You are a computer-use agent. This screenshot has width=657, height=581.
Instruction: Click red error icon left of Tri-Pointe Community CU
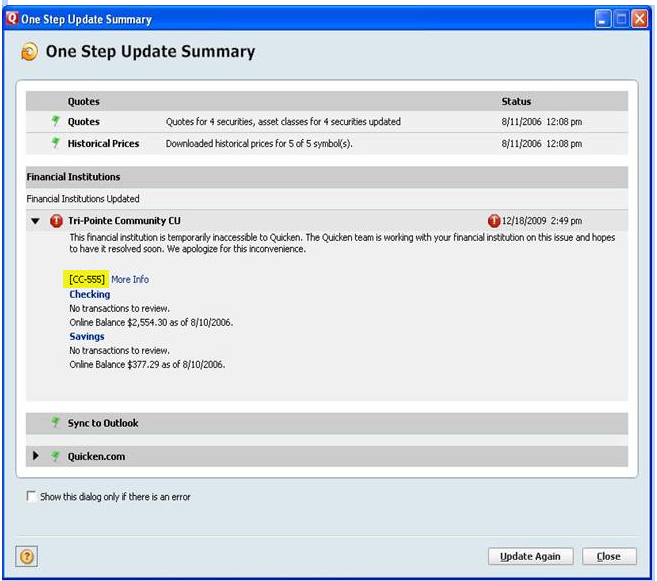pos(56,221)
